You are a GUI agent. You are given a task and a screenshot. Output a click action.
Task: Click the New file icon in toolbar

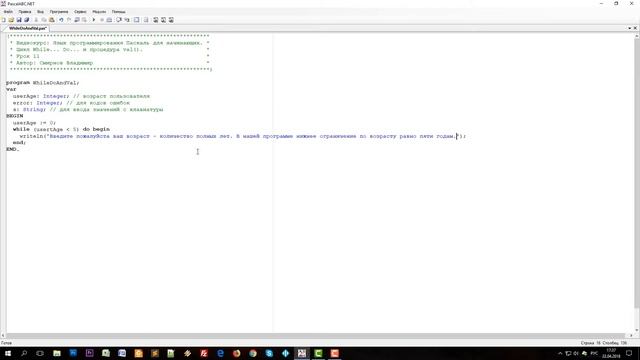pyautogui.click(x=4, y=20)
